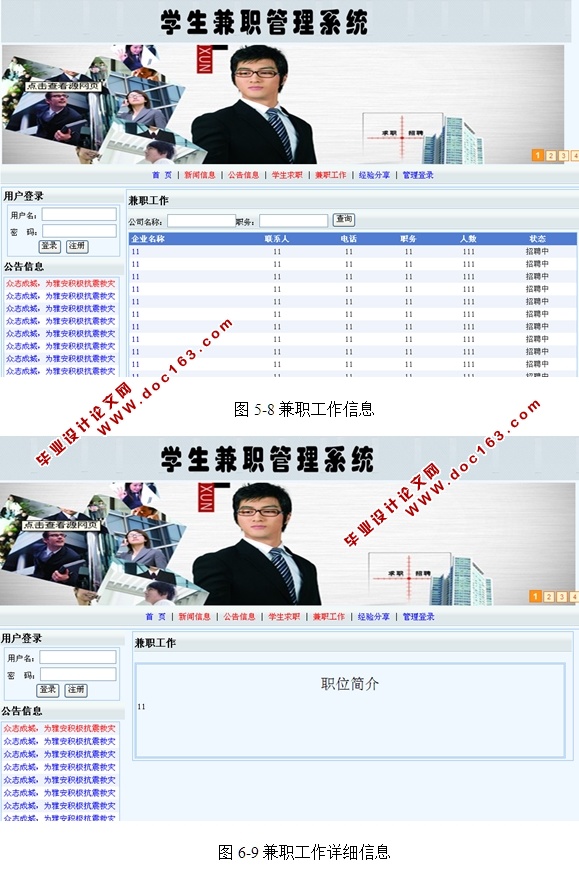
Task: Click the 企业名称 column header
Action: point(148,239)
